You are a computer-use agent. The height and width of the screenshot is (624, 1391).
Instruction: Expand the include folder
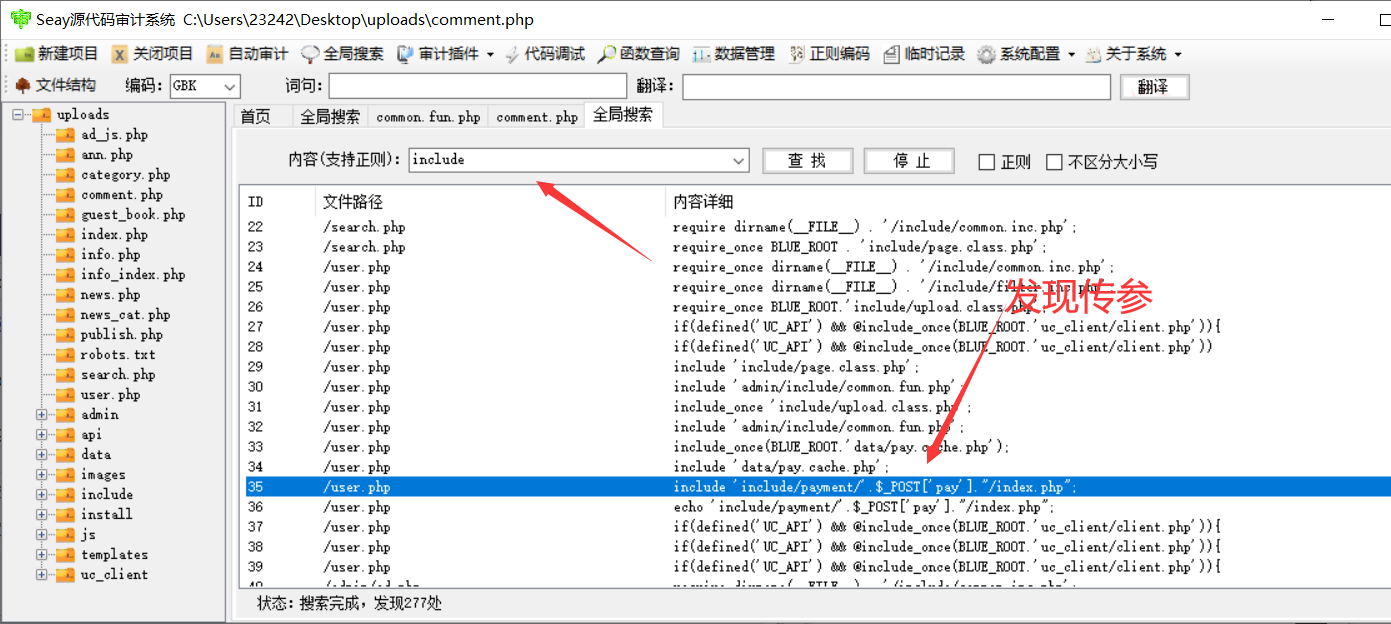pos(42,495)
